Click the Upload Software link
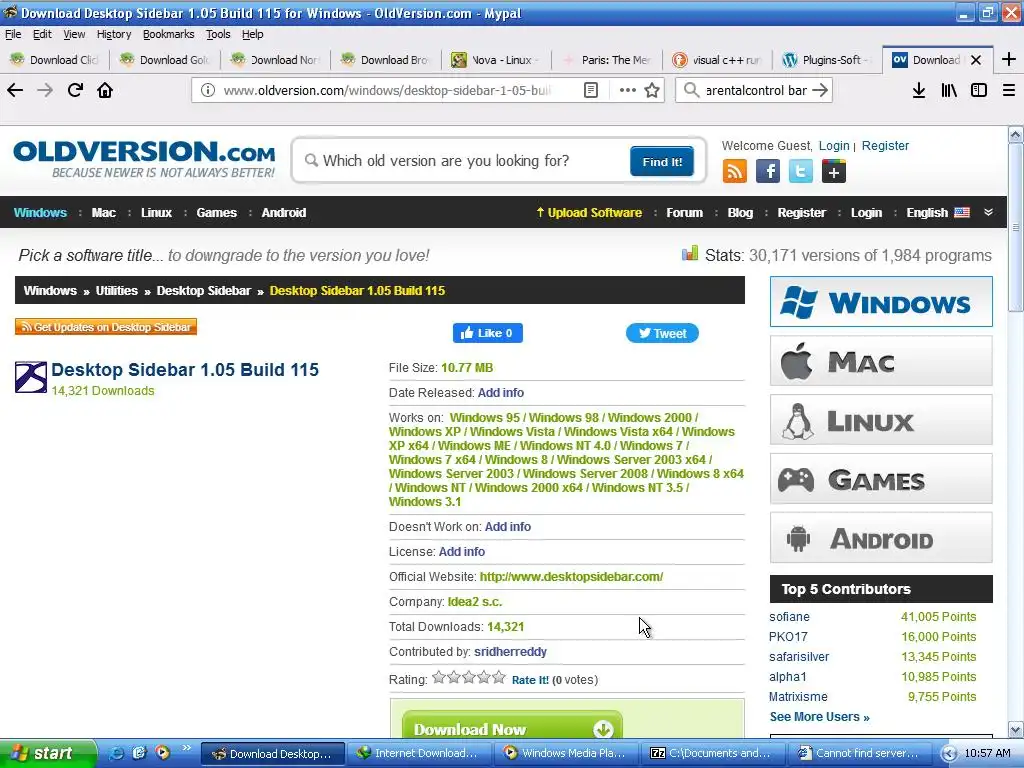The width and height of the screenshot is (1024, 768). click(588, 212)
